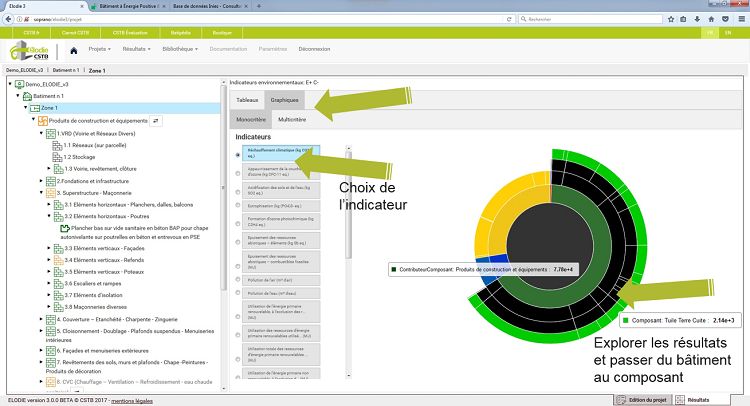Click the Résultats icon in footer
The width and height of the screenshot is (750, 406).
(x=680, y=400)
